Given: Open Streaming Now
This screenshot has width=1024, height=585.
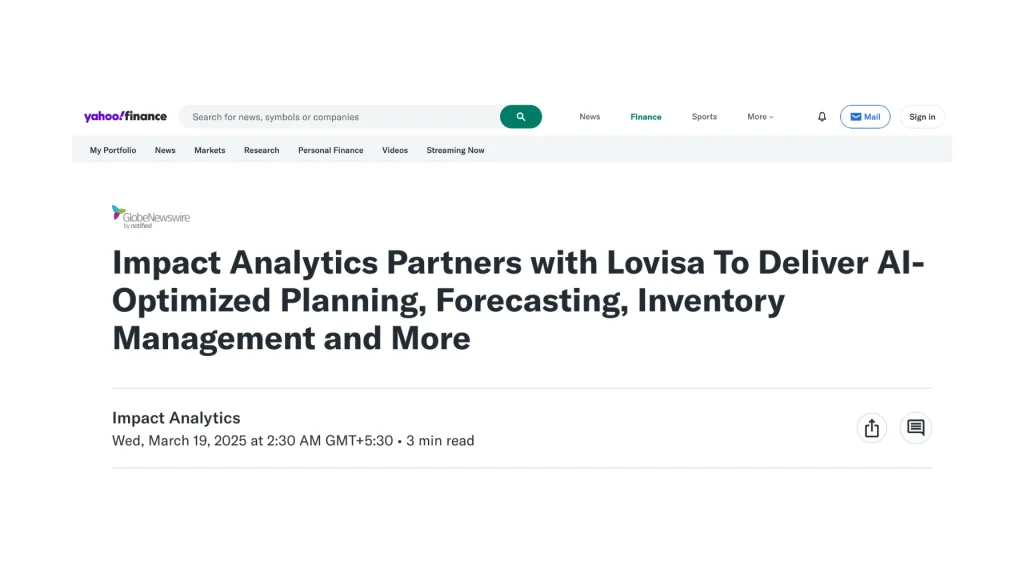Looking at the screenshot, I should (455, 150).
